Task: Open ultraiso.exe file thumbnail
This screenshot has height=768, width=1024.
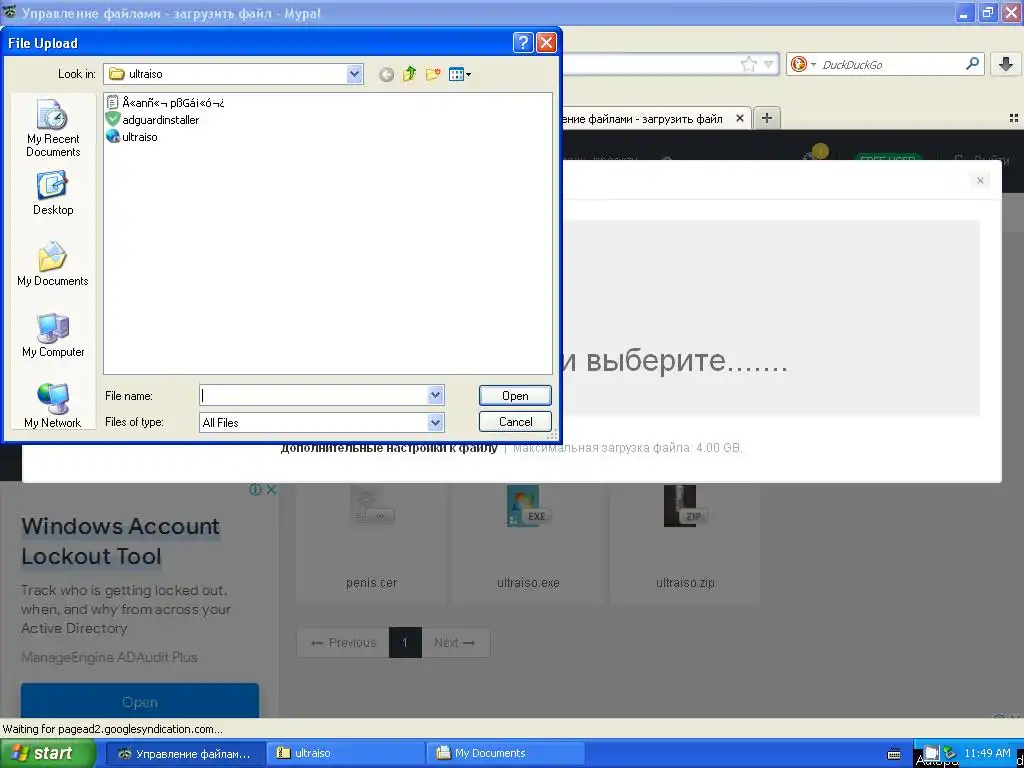Action: click(528, 543)
